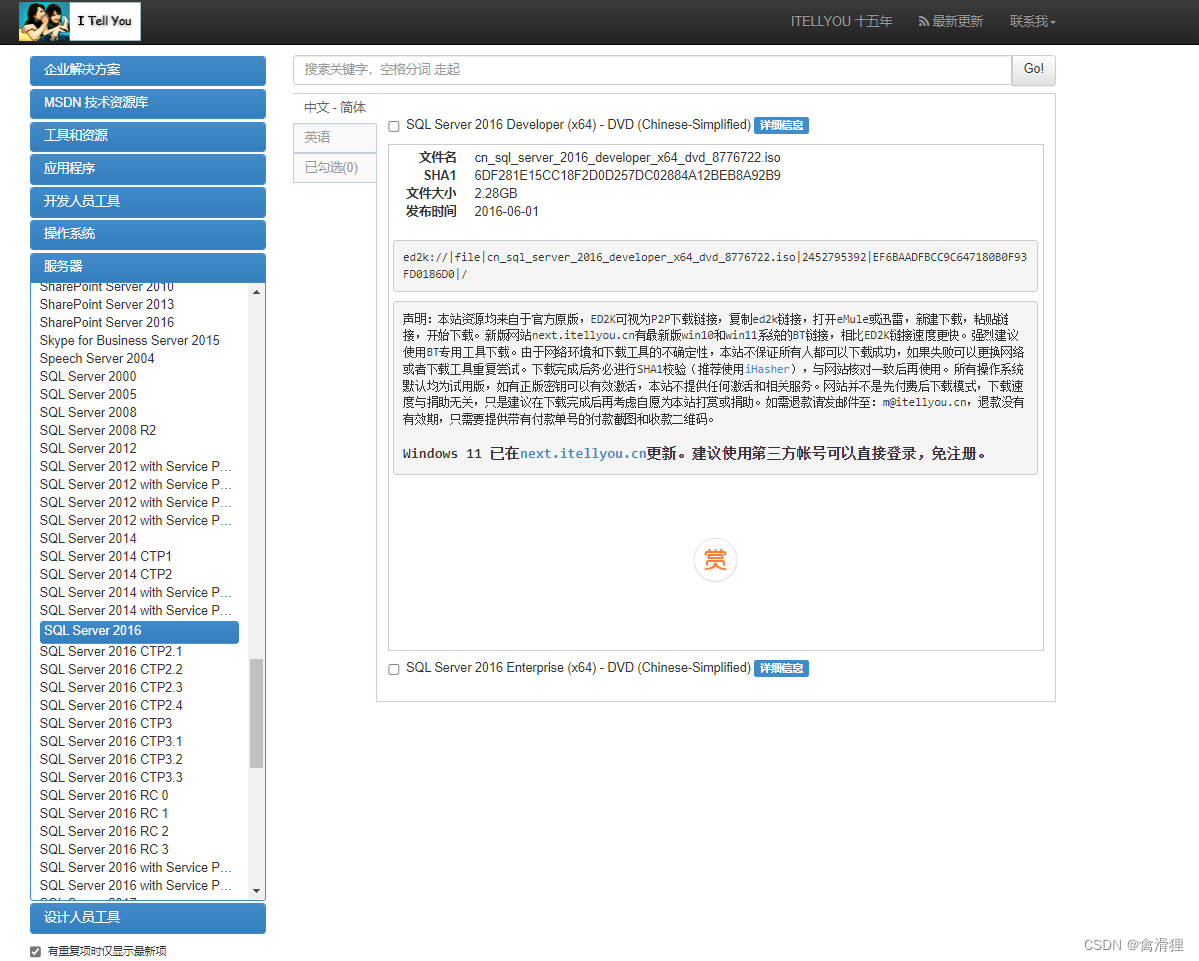Expand the 开发人员工具 panel
The width and height of the screenshot is (1199, 961).
148,202
